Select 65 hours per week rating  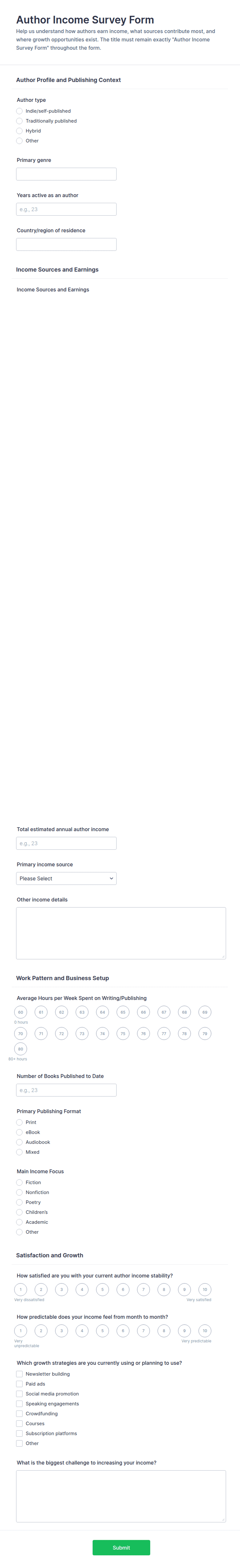[123, 1012]
